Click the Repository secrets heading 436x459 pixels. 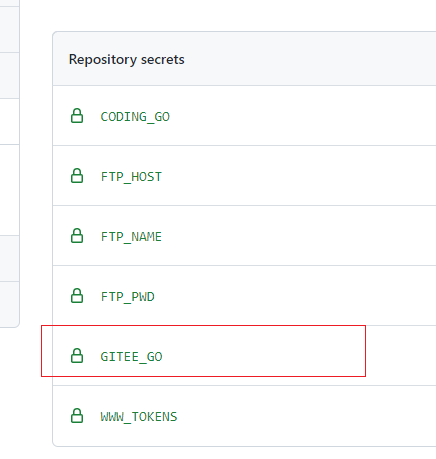[x=126, y=60]
